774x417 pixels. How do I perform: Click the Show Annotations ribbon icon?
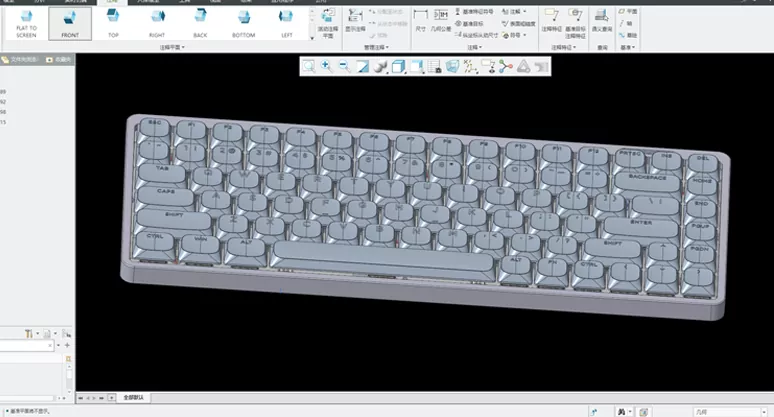click(x=355, y=21)
